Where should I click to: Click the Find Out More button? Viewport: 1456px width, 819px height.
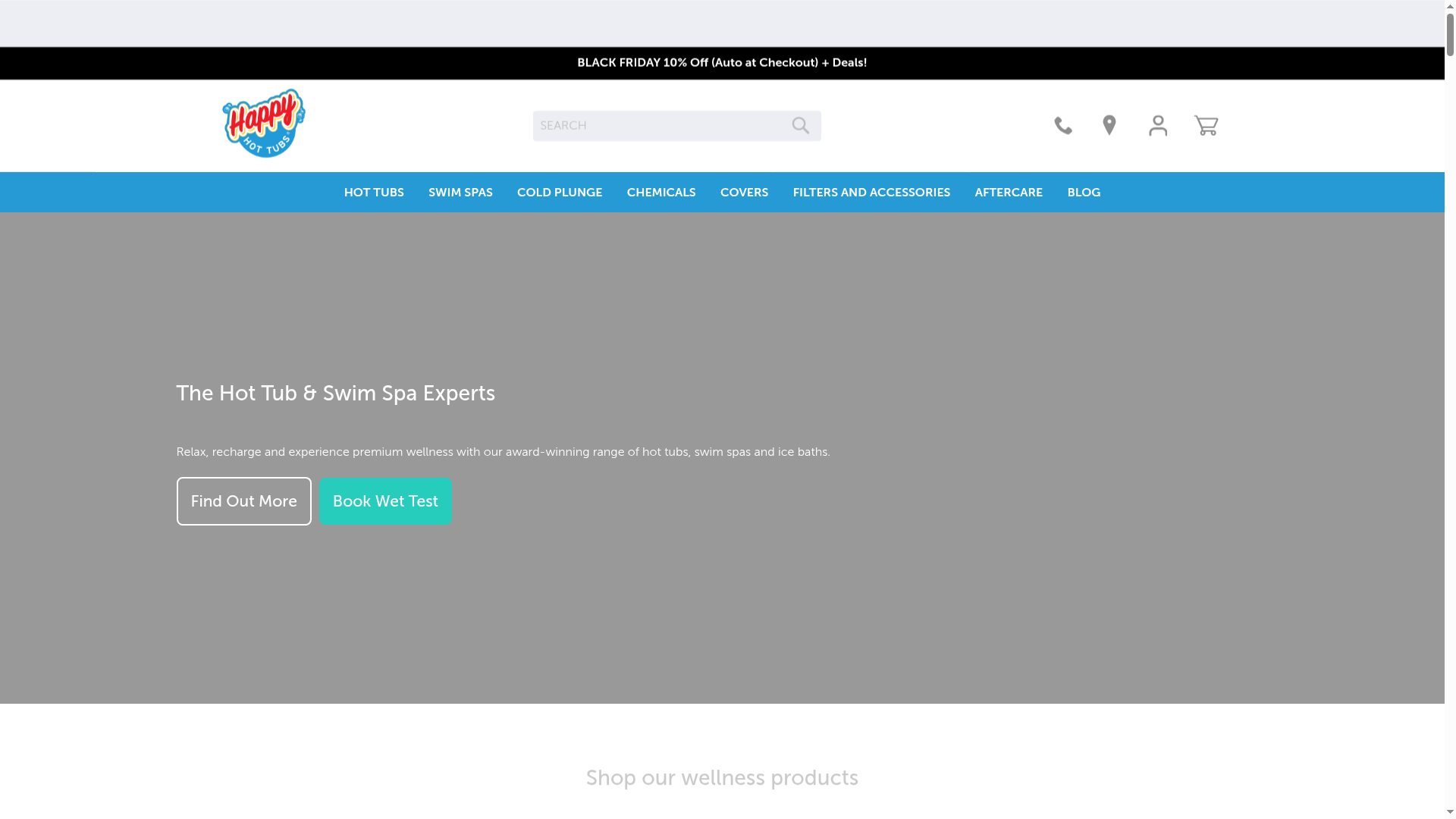[244, 501]
